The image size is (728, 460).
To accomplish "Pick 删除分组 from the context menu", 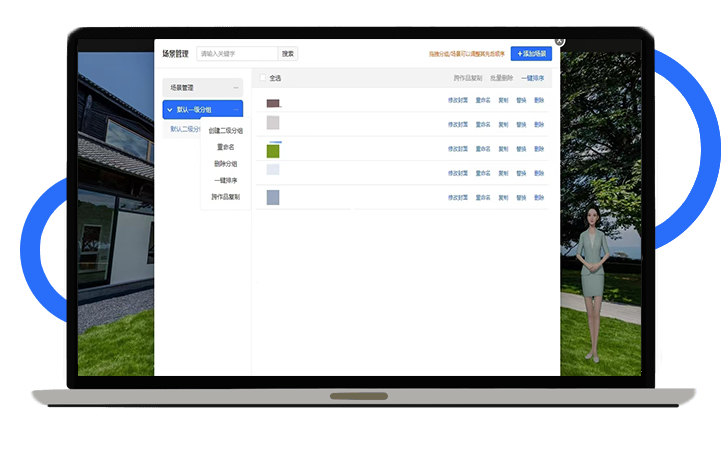I will point(226,164).
